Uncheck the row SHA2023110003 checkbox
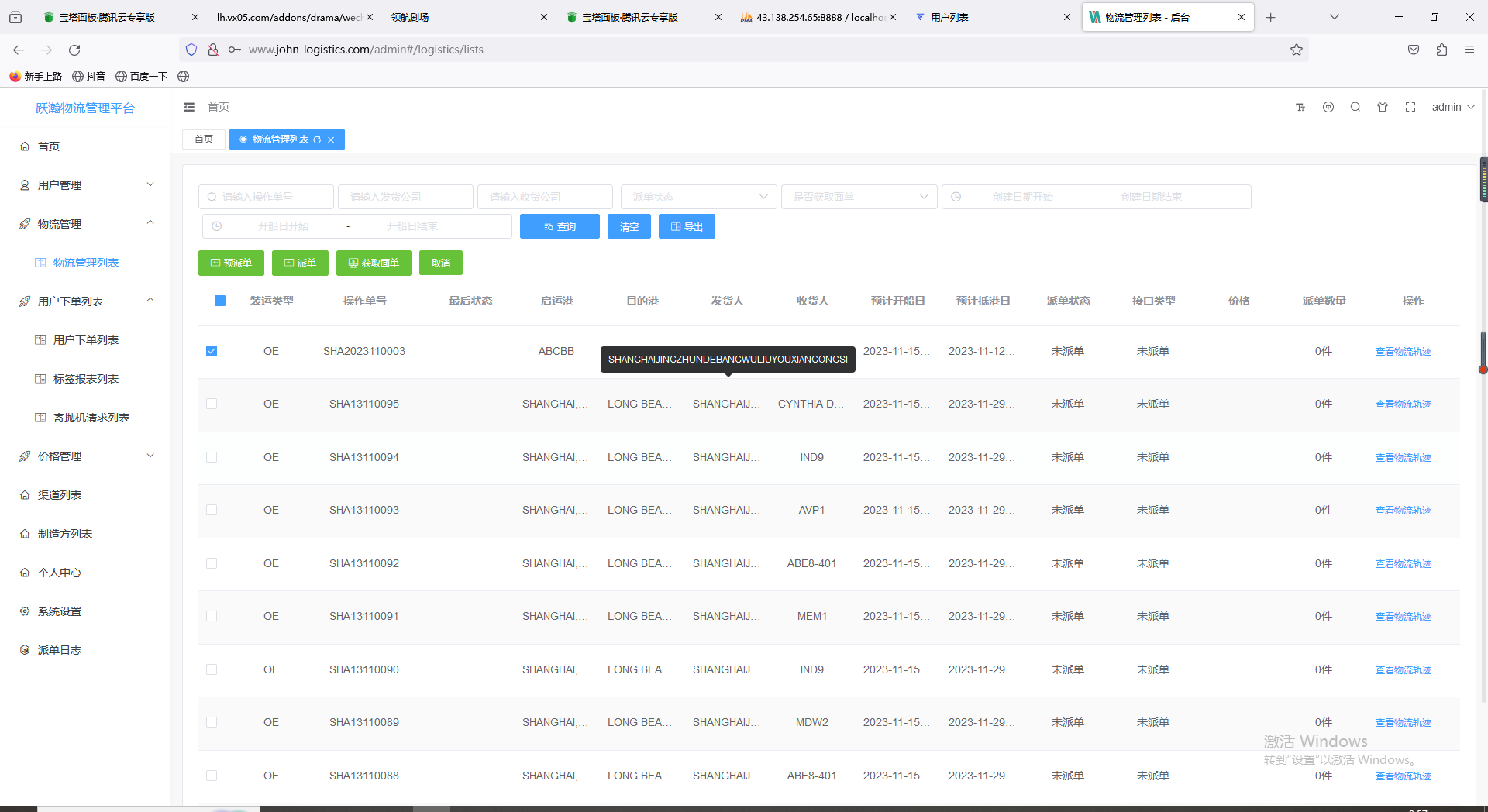1488x812 pixels. coord(212,351)
